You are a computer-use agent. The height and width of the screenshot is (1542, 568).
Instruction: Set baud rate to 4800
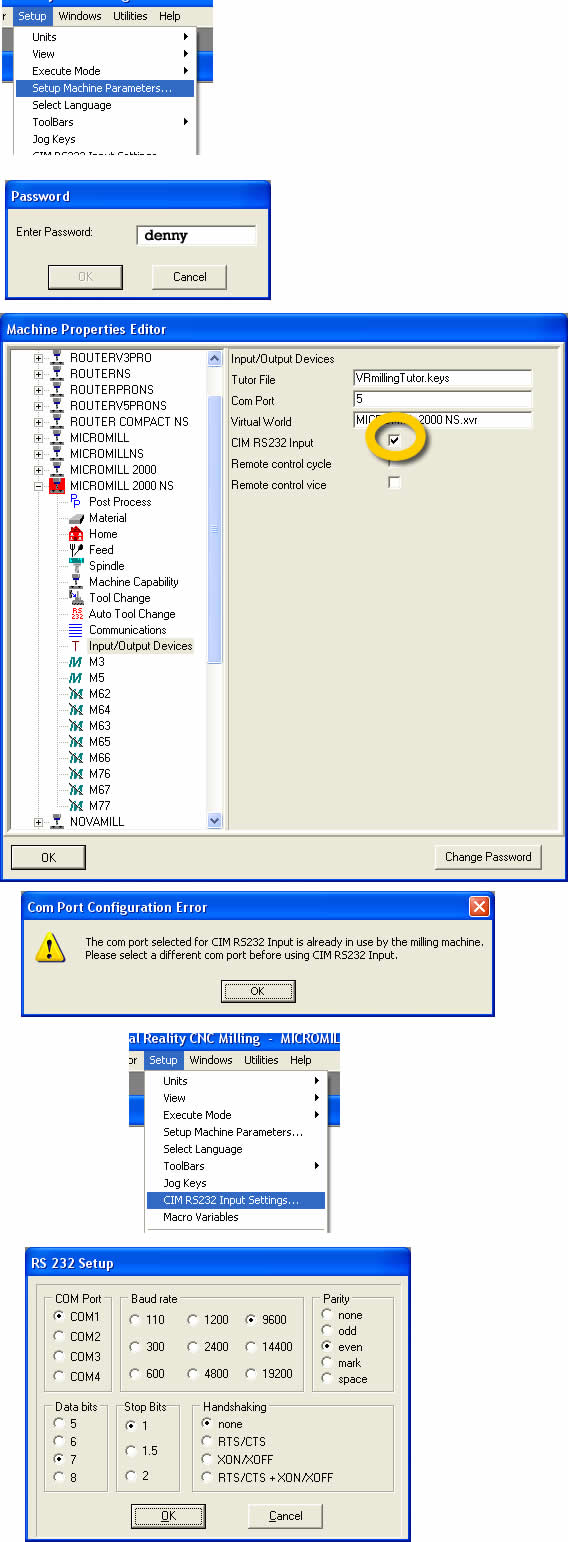(193, 1374)
